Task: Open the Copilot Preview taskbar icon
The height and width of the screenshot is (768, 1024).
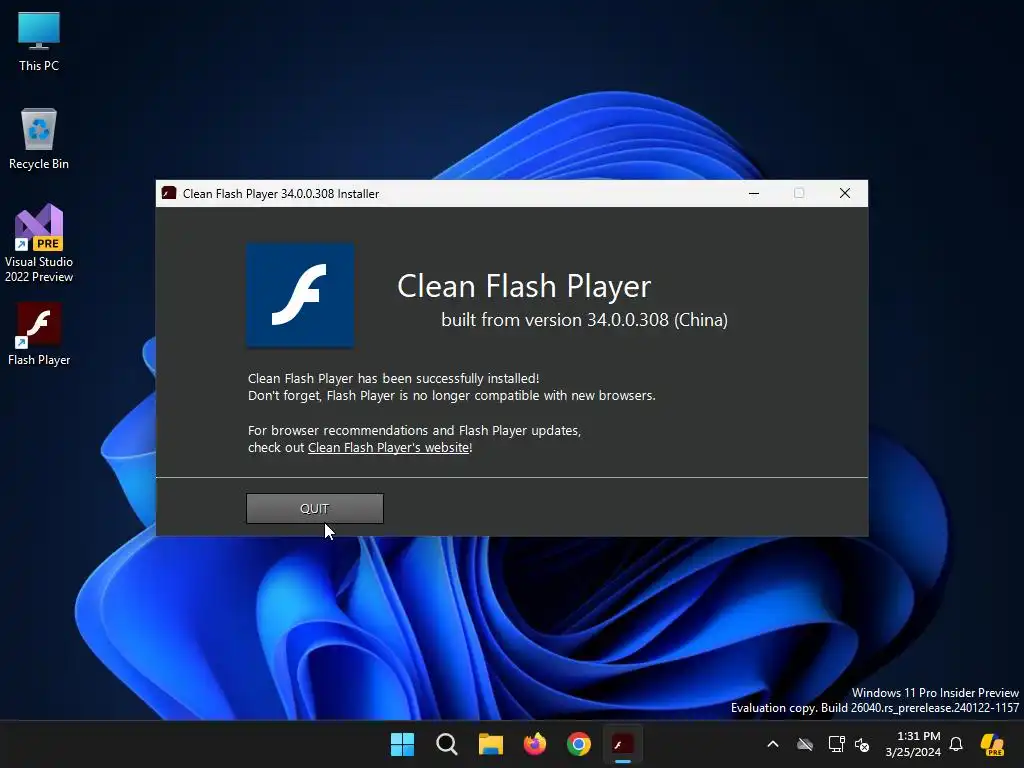Action: [992, 744]
